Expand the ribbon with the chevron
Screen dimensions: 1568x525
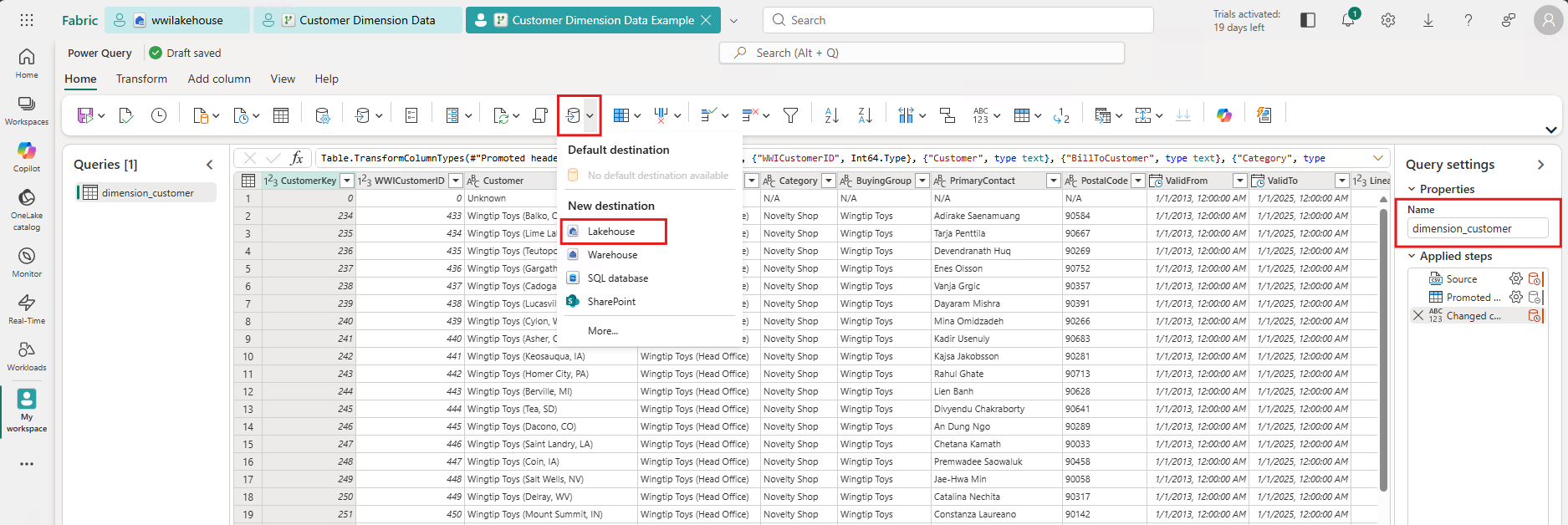(x=1551, y=130)
